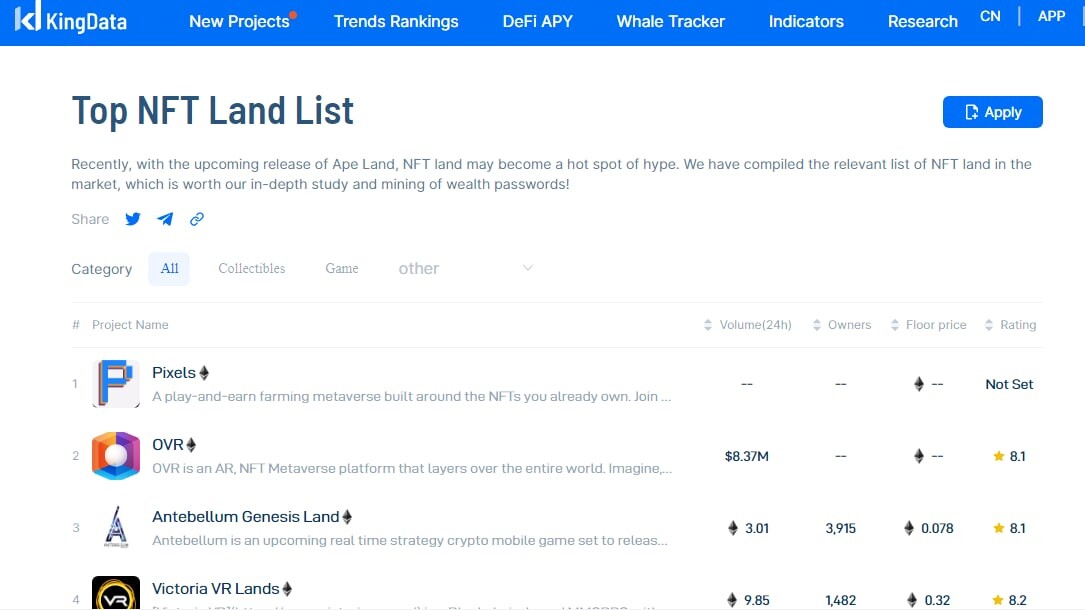Share list via Twitter icon
This screenshot has height=610, width=1085.
click(x=133, y=219)
